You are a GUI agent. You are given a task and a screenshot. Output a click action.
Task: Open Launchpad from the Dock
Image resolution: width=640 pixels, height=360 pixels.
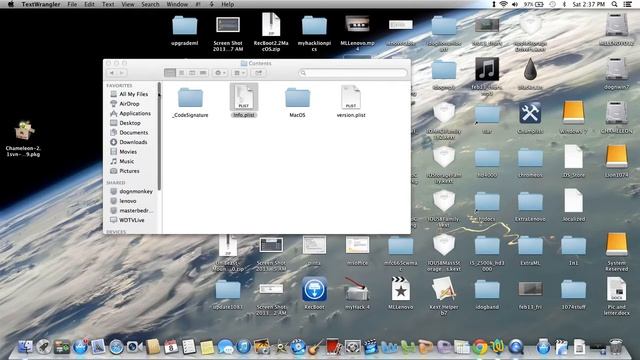(44, 347)
